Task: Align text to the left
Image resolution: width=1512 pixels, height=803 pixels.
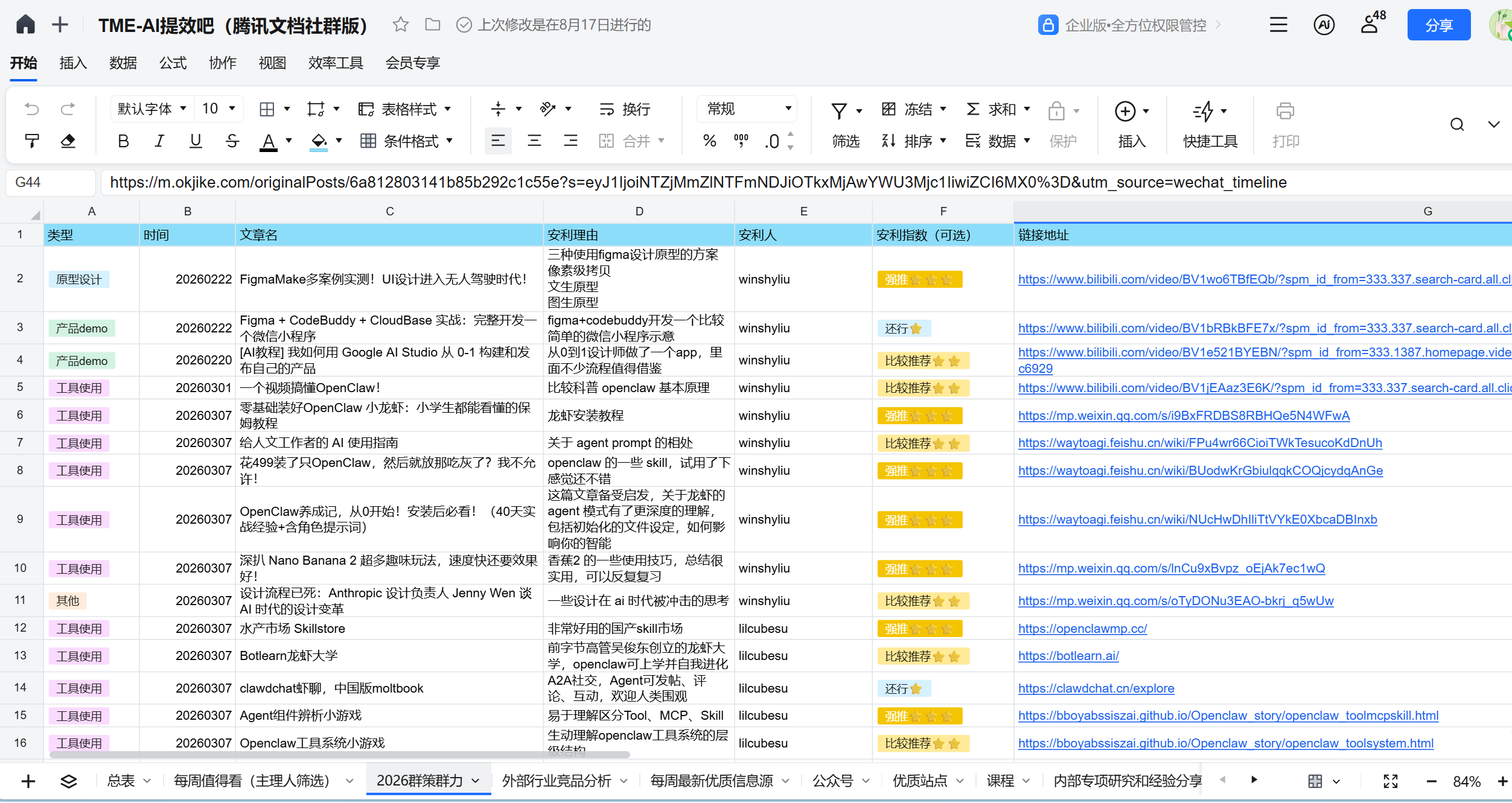Action: [498, 141]
